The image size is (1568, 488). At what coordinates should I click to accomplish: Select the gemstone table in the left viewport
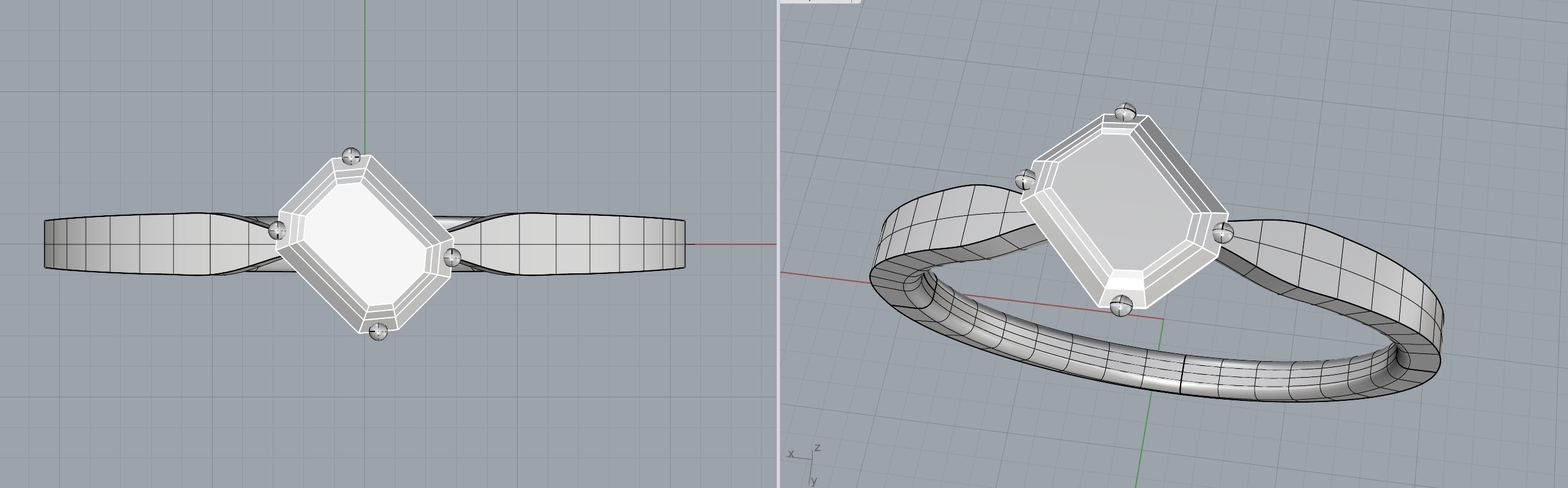364,244
